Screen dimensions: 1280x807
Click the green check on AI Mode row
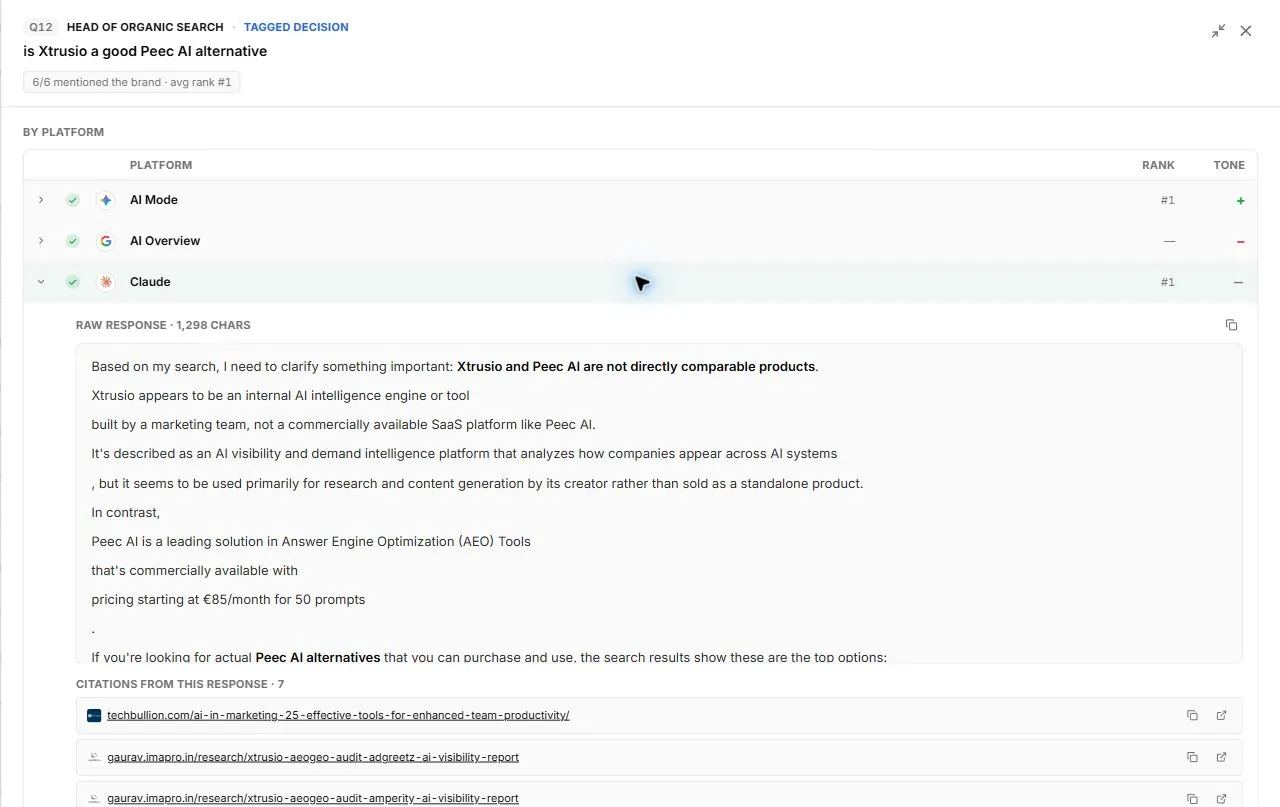(73, 200)
